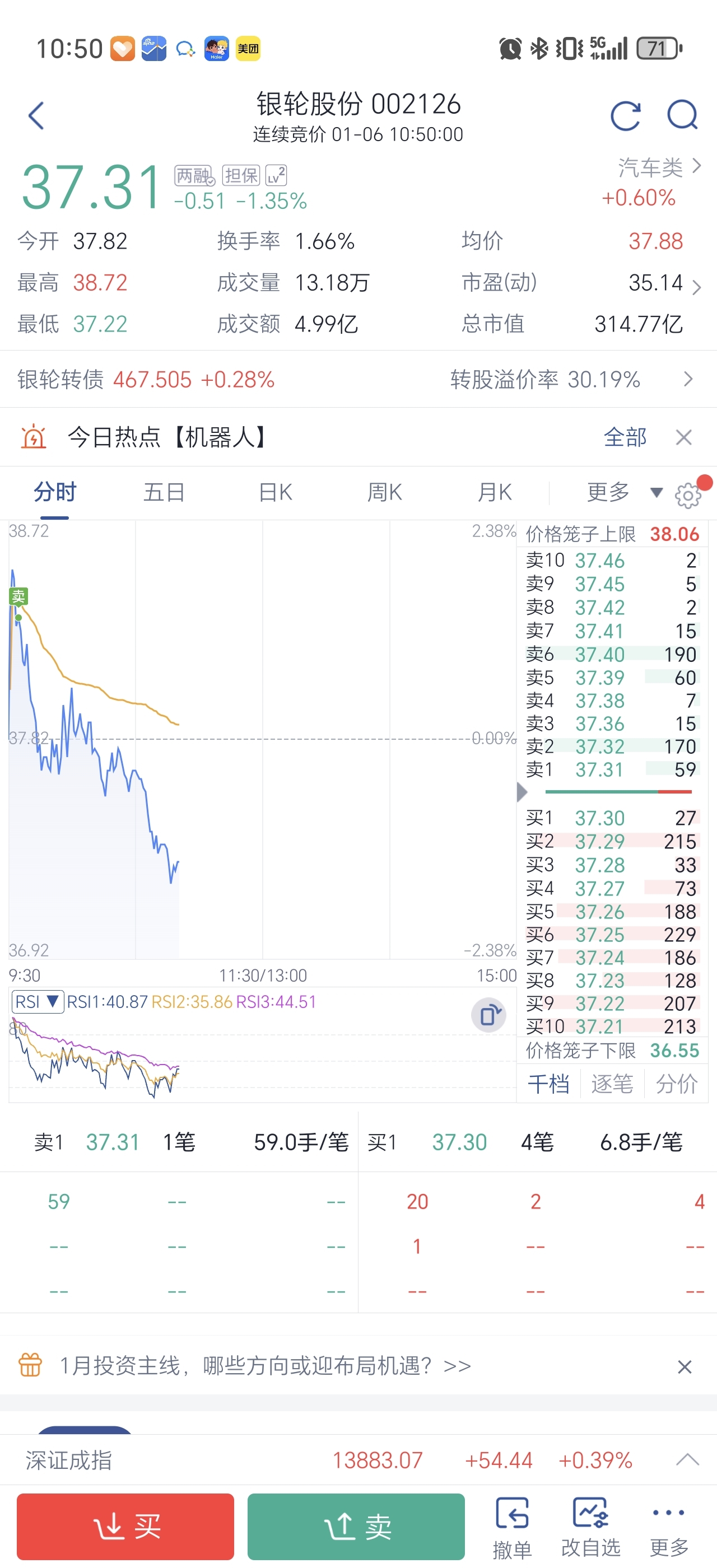Open chart settings gear icon
This screenshot has height=1568, width=717.
click(x=688, y=494)
